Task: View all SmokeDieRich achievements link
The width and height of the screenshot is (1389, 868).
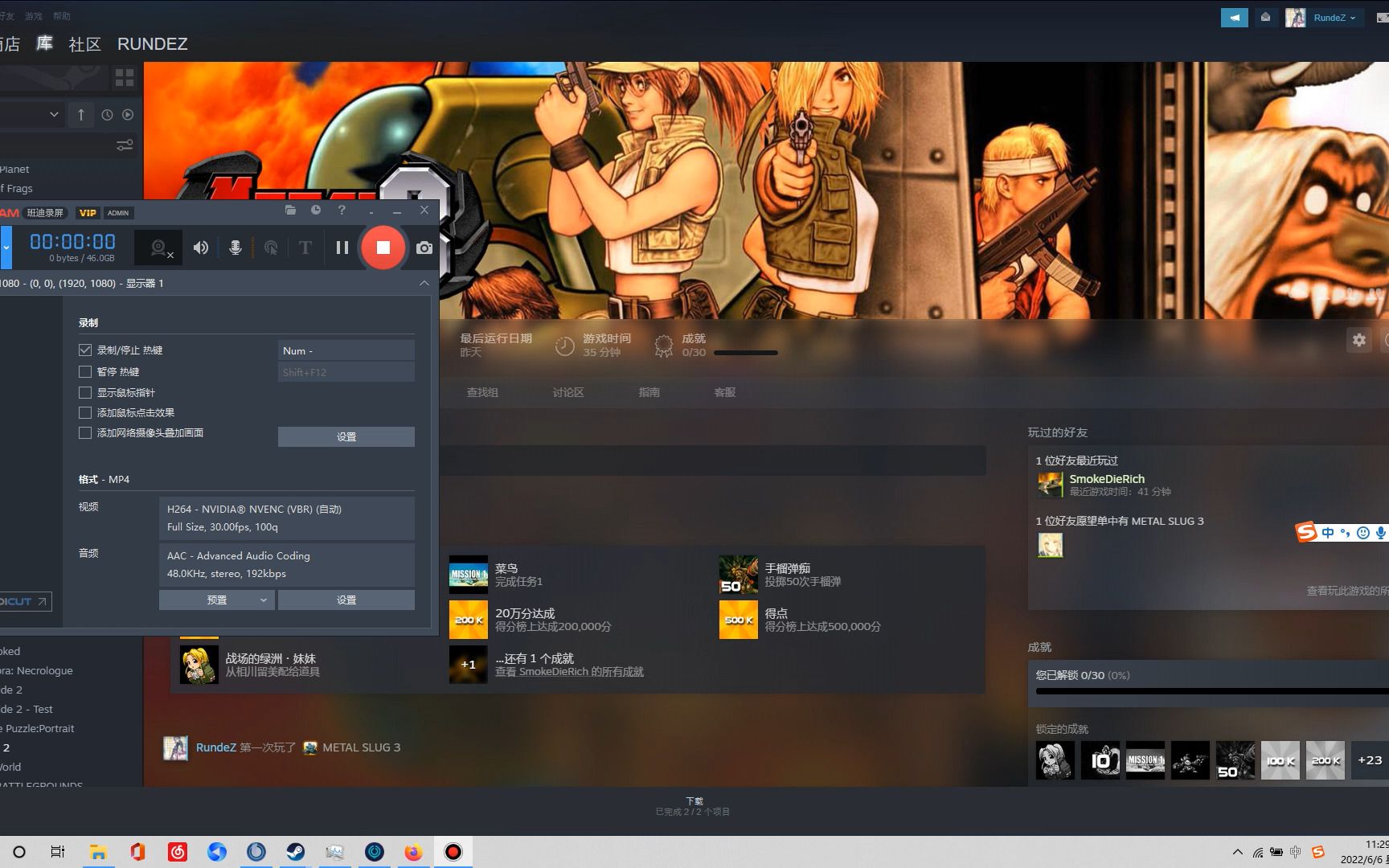Action: pyautogui.click(x=569, y=672)
